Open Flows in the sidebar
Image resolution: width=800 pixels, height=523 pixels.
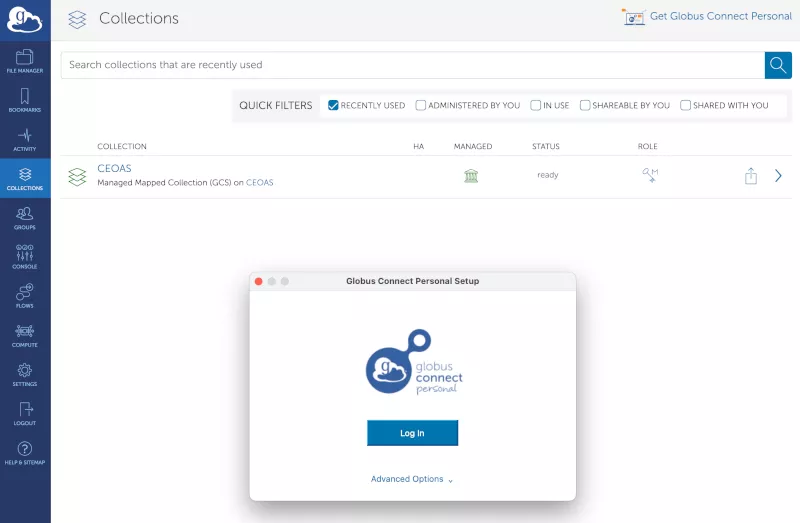tap(24, 296)
